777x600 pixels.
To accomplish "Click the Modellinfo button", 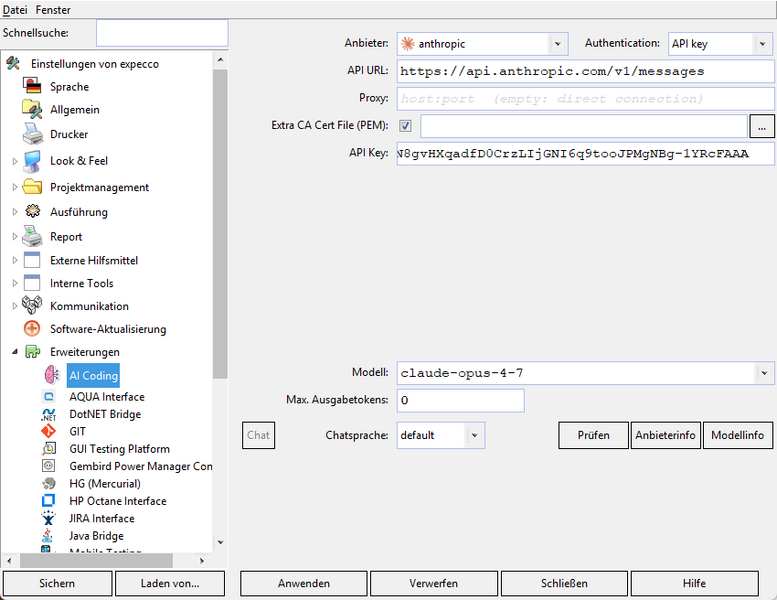I will [x=738, y=435].
